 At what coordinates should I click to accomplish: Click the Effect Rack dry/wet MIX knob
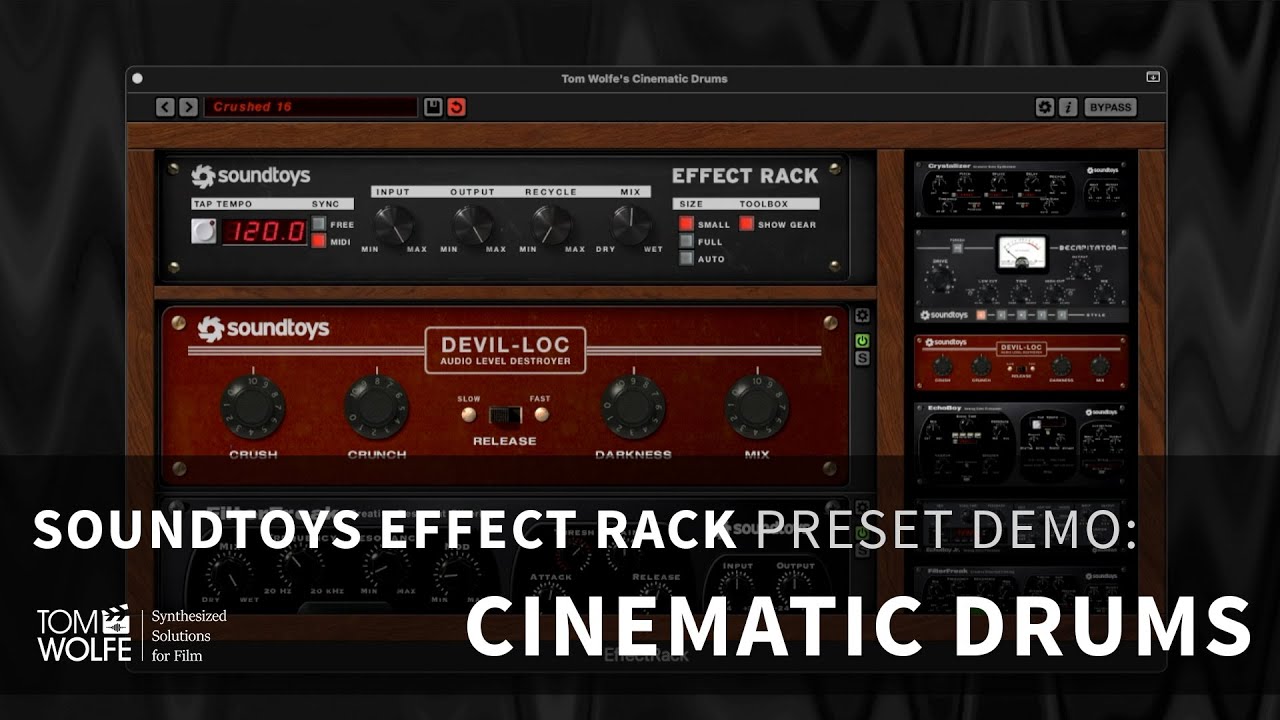tap(630, 224)
